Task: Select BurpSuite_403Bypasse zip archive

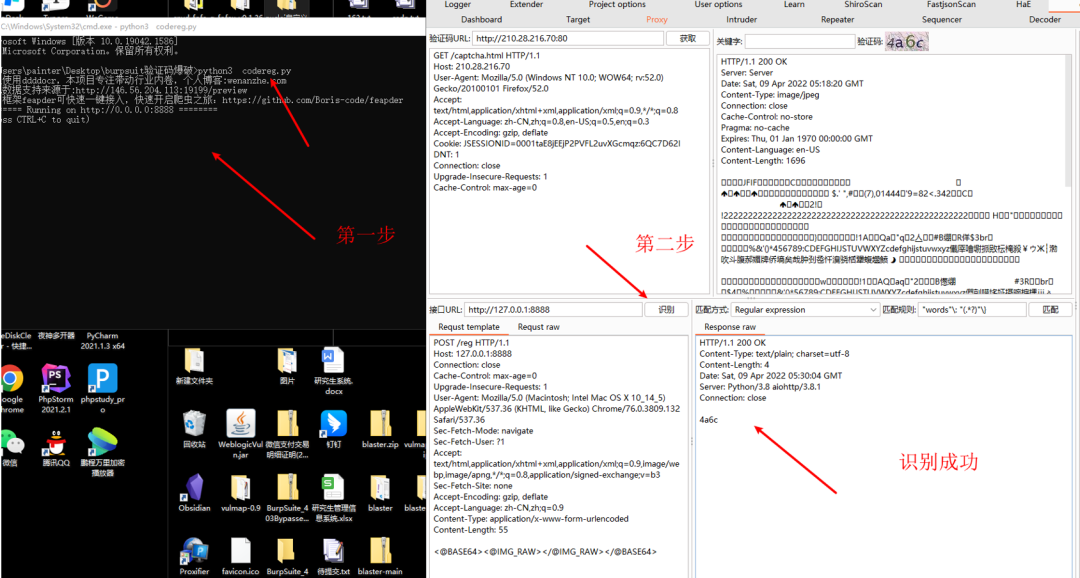Action: [287, 487]
